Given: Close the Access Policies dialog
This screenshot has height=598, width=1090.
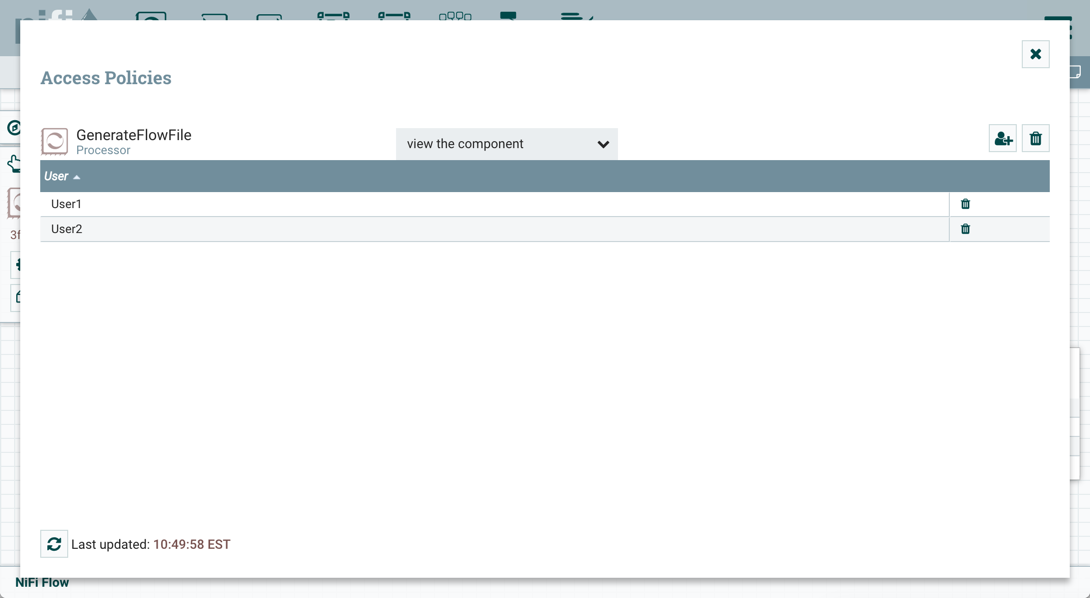Looking at the screenshot, I should 1035,54.
